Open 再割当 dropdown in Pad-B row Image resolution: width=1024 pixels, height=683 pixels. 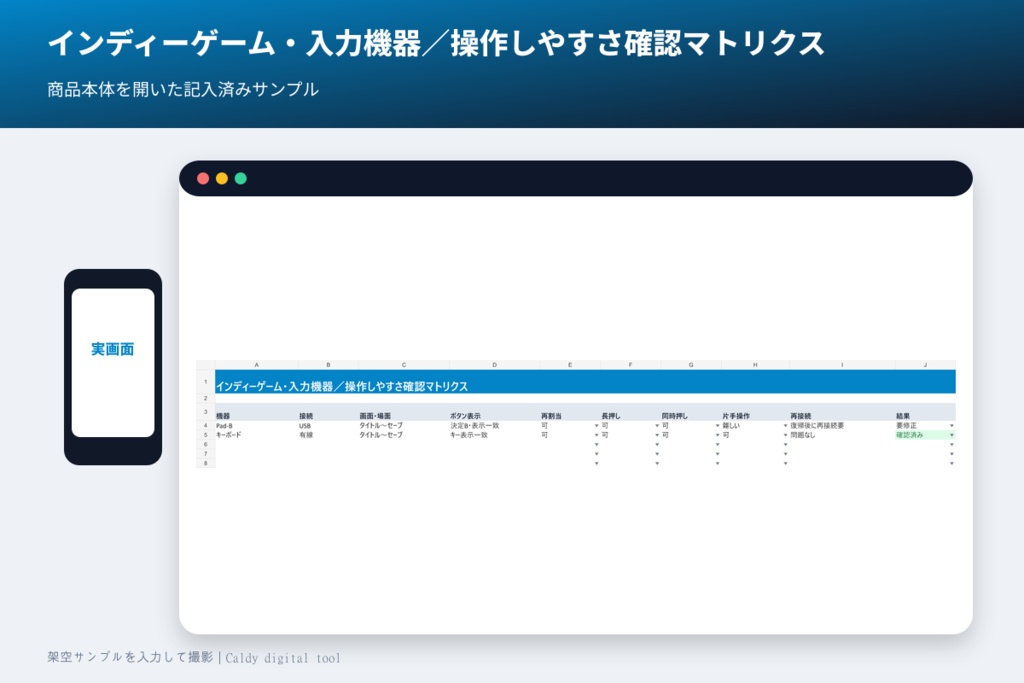596,426
